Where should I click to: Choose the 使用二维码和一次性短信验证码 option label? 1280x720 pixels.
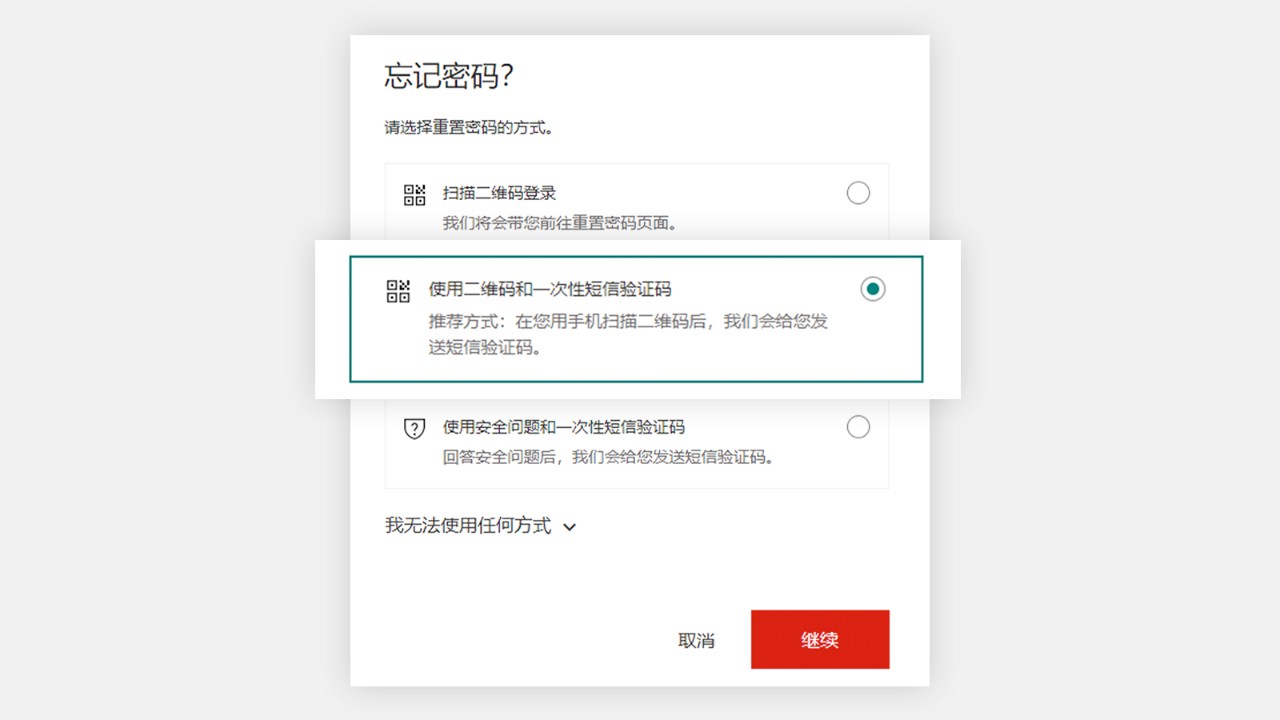(x=550, y=289)
